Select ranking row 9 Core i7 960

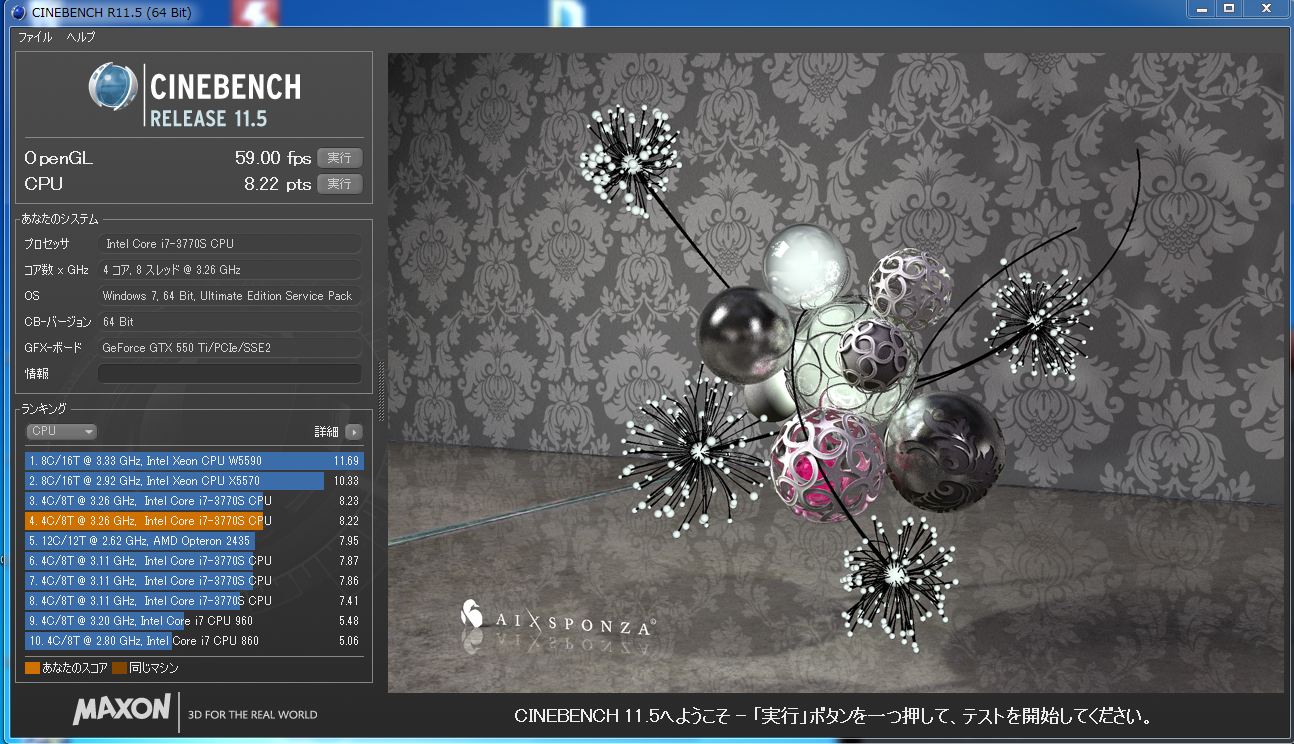click(194, 621)
